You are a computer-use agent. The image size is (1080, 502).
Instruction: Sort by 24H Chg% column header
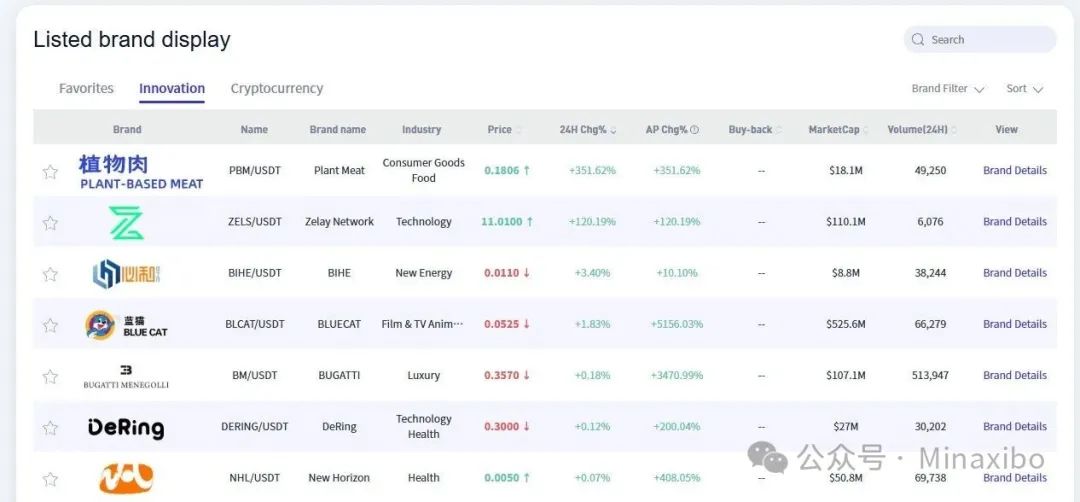coord(588,129)
